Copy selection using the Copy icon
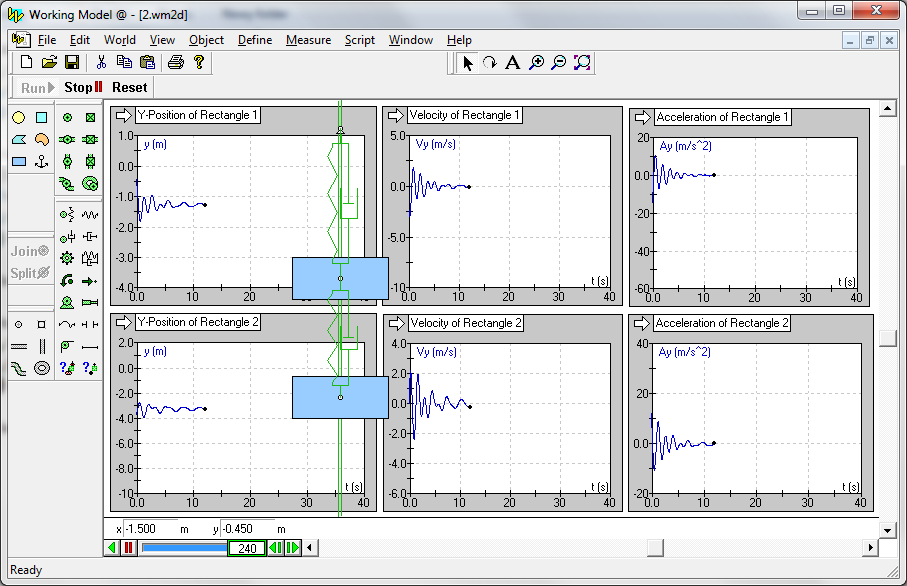907x586 pixels. (124, 62)
